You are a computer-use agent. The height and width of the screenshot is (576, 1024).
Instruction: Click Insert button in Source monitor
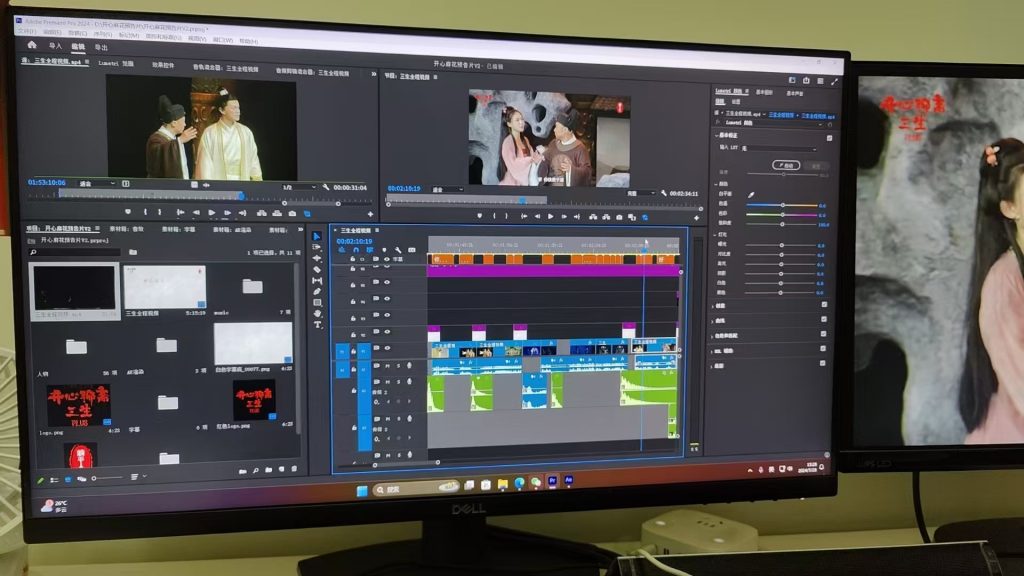(x=261, y=213)
